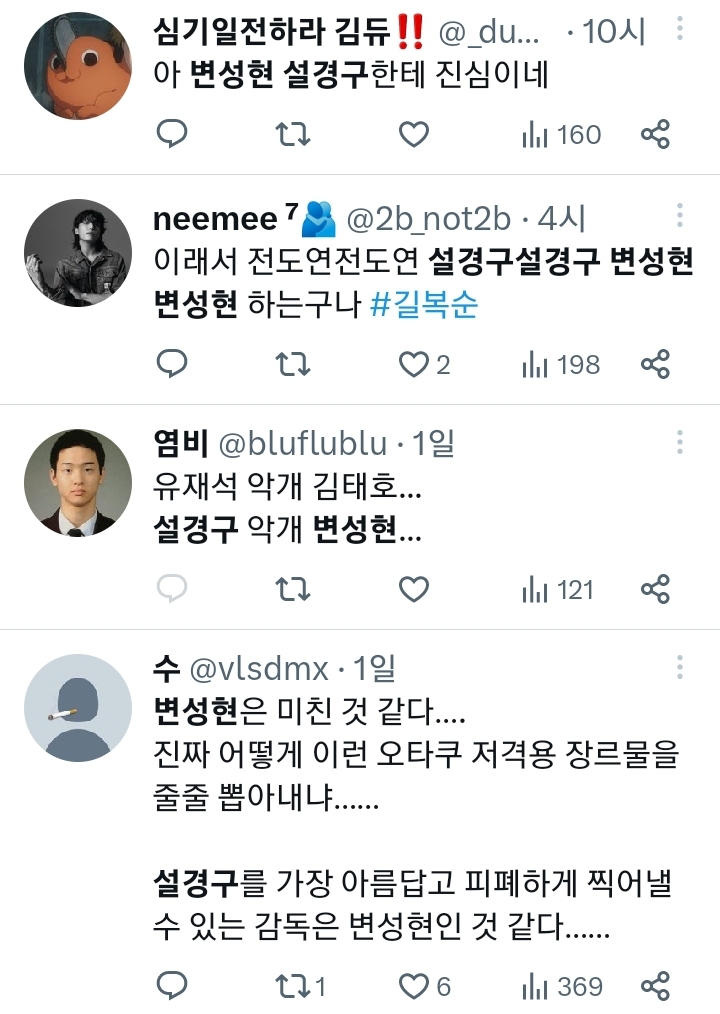Screen dimensions: 720x1014
Task: Like the 김듀 tweet
Action: tap(414, 134)
